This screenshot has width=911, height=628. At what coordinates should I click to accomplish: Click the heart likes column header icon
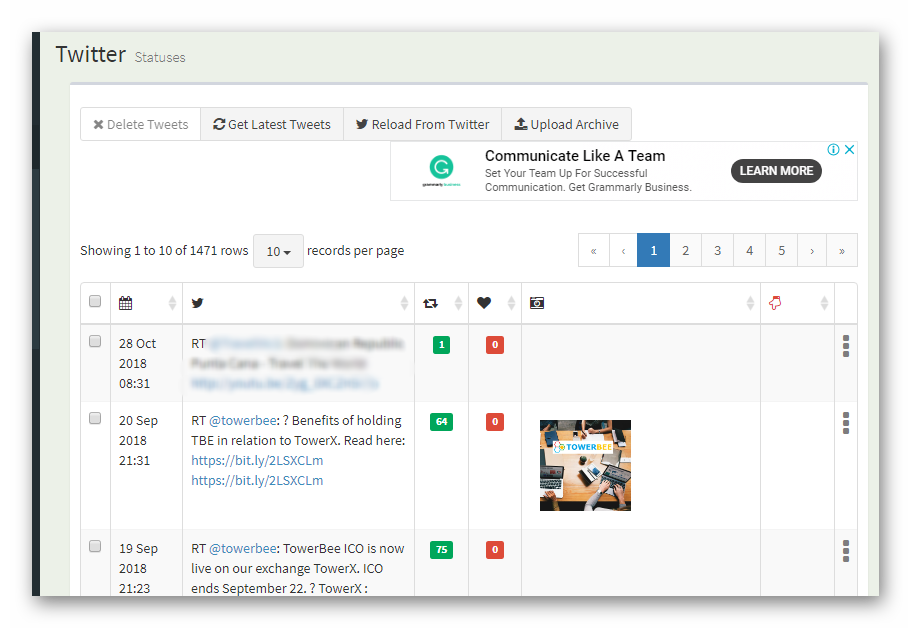click(x=484, y=303)
